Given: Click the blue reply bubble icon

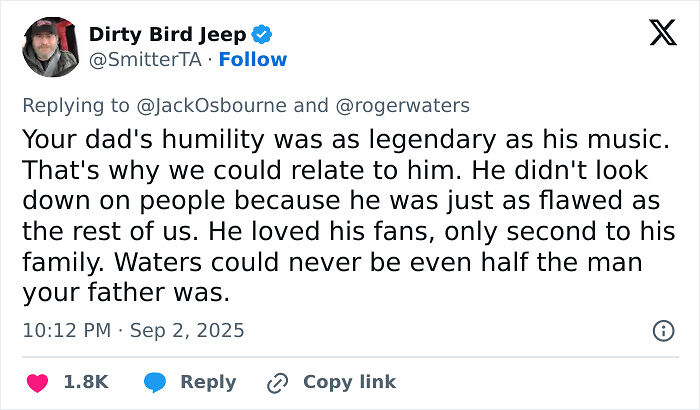Looking at the screenshot, I should (155, 383).
